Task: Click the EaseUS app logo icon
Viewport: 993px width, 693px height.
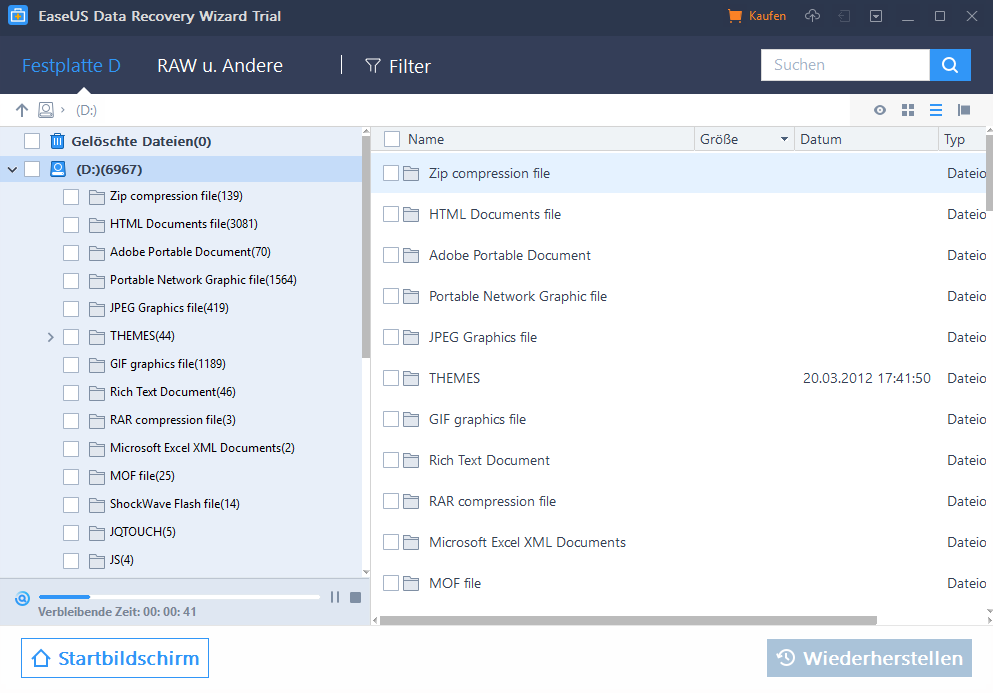Action: 18,15
